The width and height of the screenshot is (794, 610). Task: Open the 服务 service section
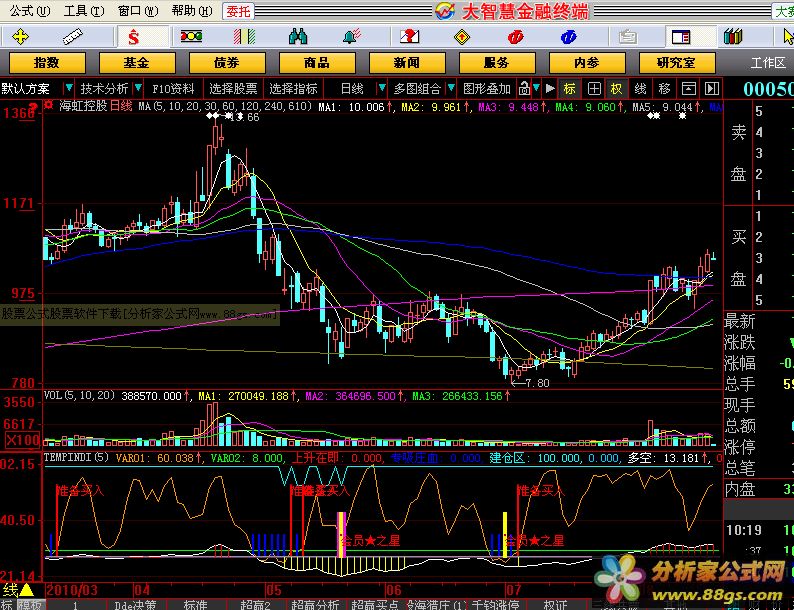coord(497,63)
